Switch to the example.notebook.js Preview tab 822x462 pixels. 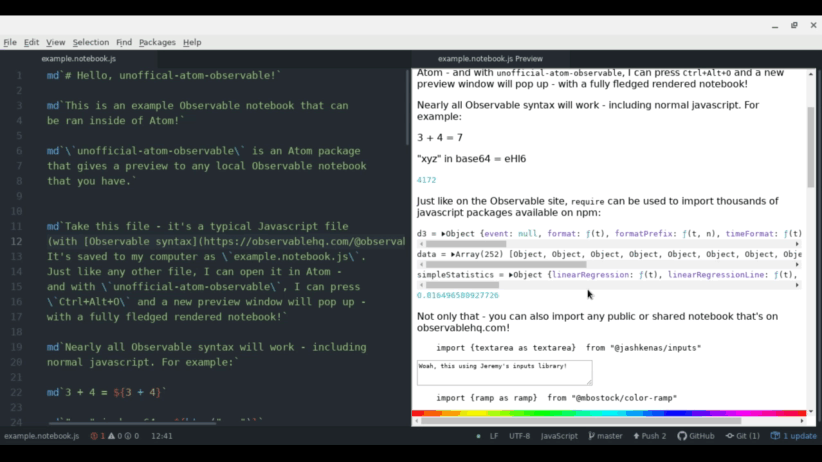coord(490,59)
